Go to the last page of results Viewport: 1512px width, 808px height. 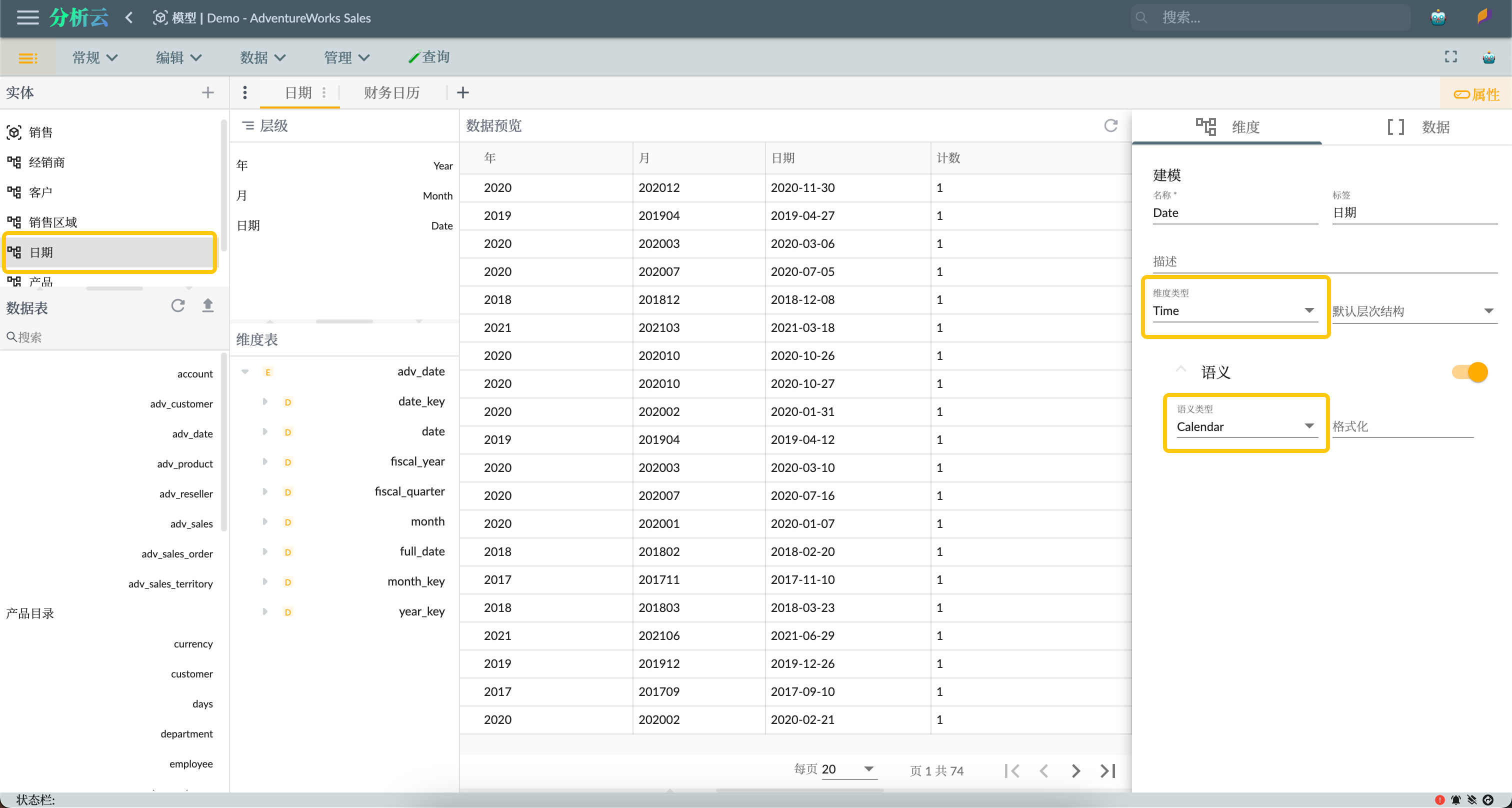(1107, 770)
